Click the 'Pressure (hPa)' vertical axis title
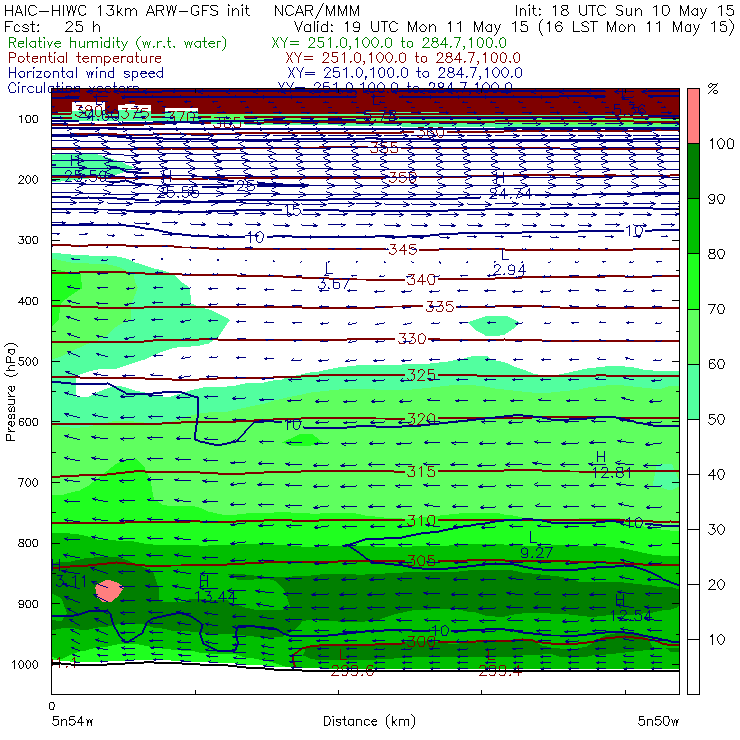740x740 pixels. point(10,392)
